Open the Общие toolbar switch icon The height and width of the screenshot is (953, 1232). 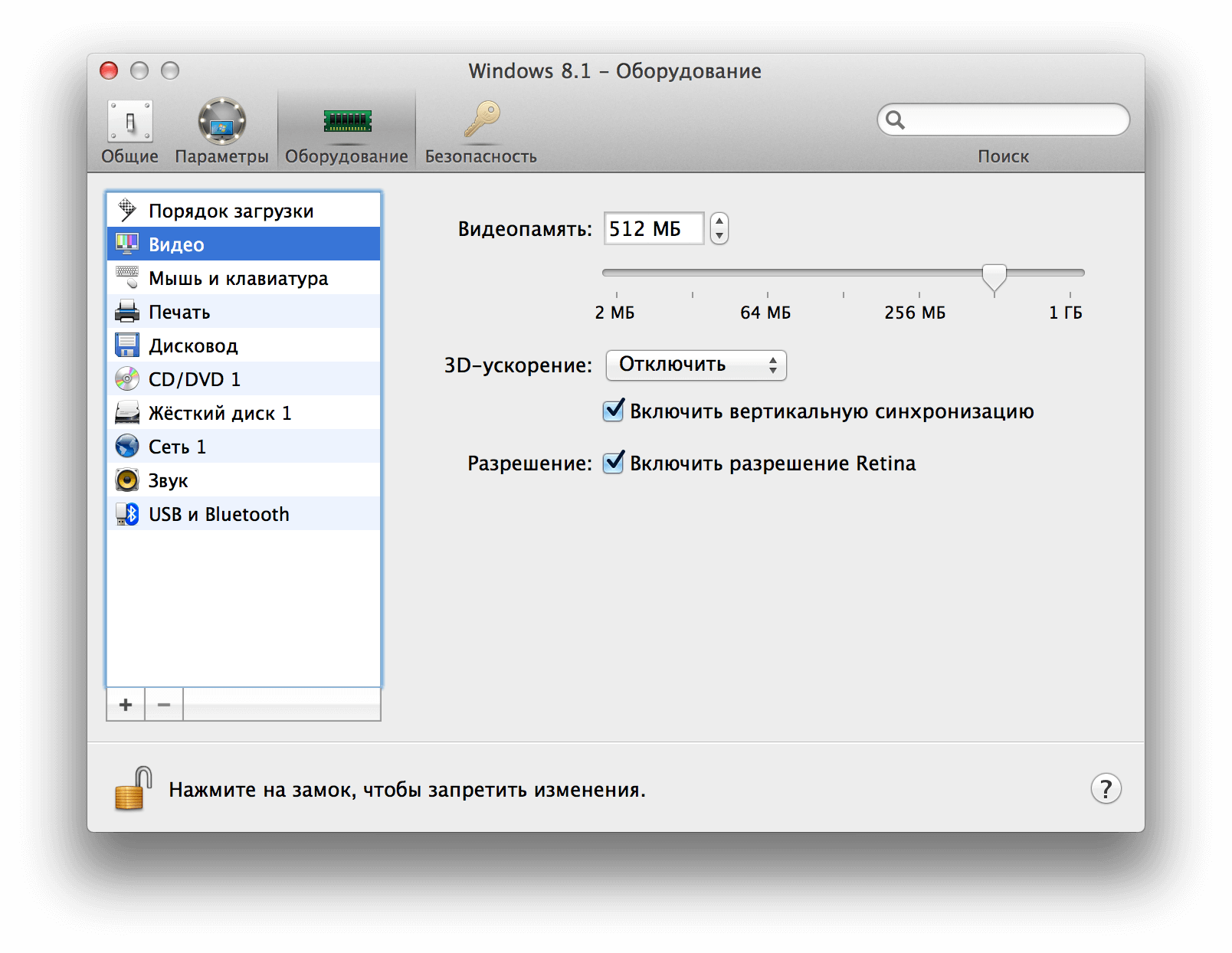coord(129,121)
